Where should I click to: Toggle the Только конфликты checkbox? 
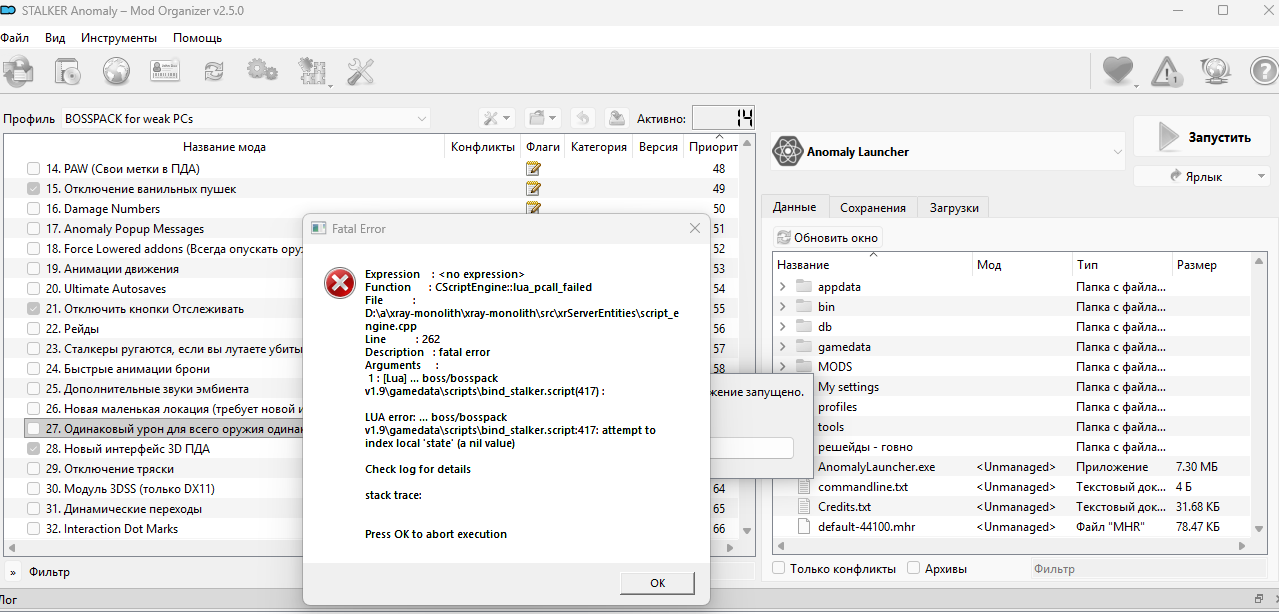pyautogui.click(x=779, y=569)
